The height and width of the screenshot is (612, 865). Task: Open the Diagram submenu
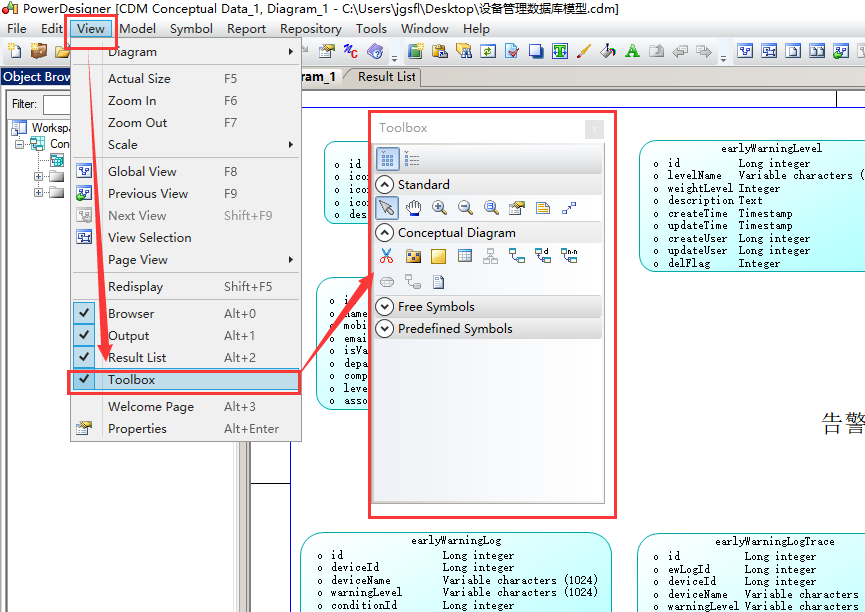tap(186, 52)
